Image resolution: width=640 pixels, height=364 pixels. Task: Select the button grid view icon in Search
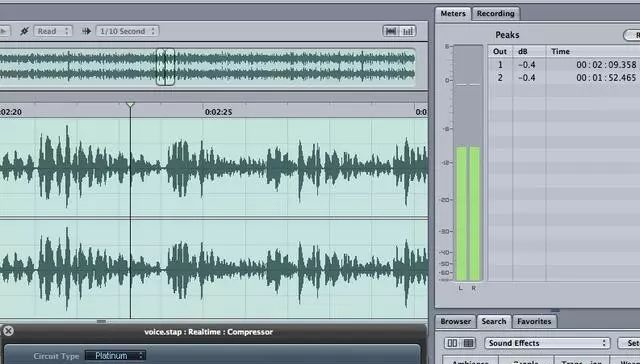(468, 343)
